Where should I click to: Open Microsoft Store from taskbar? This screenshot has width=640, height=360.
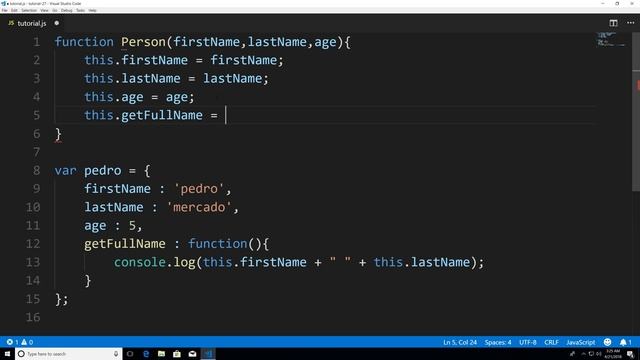tap(177, 354)
